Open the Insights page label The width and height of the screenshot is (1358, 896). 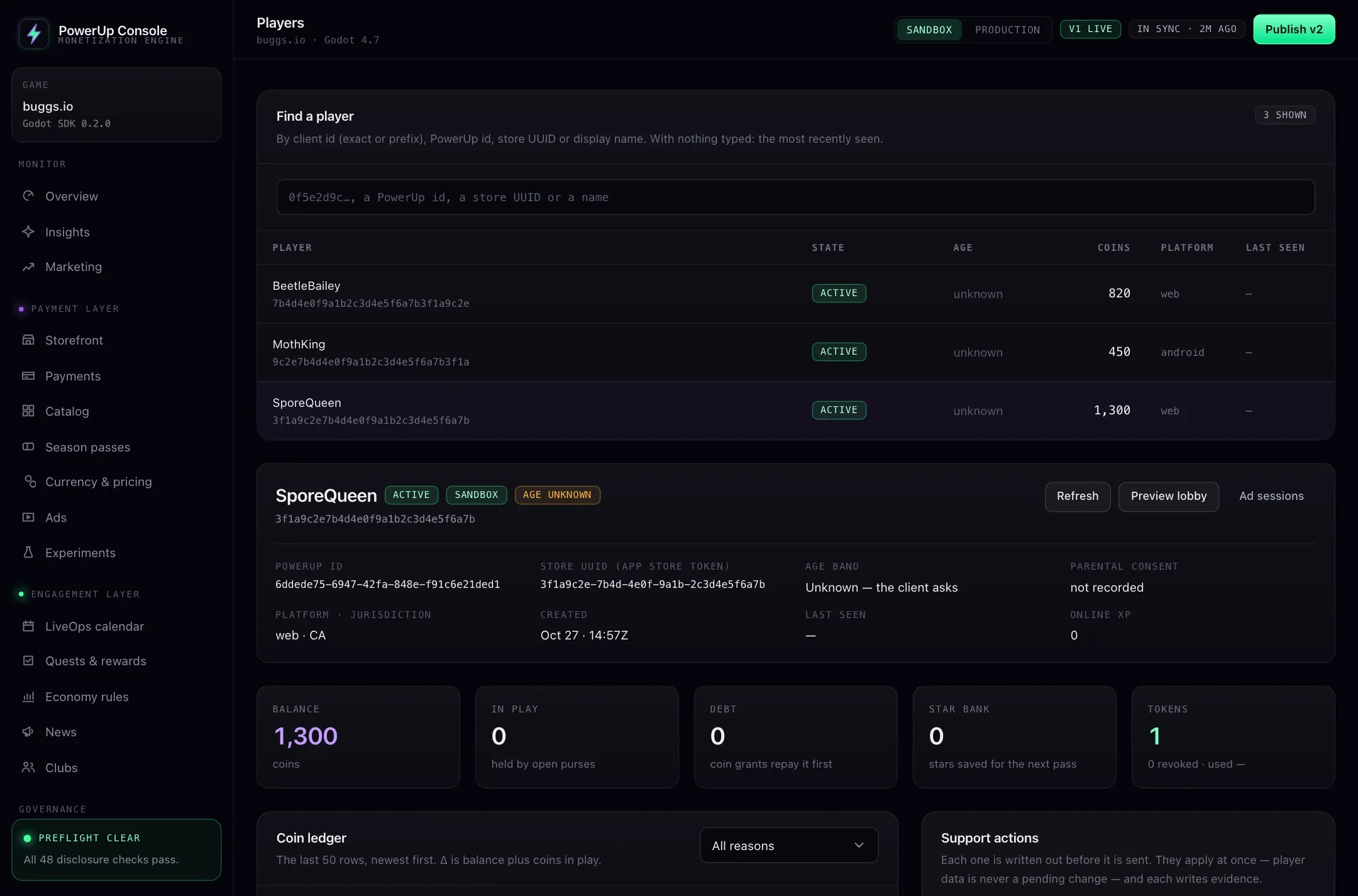click(67, 232)
